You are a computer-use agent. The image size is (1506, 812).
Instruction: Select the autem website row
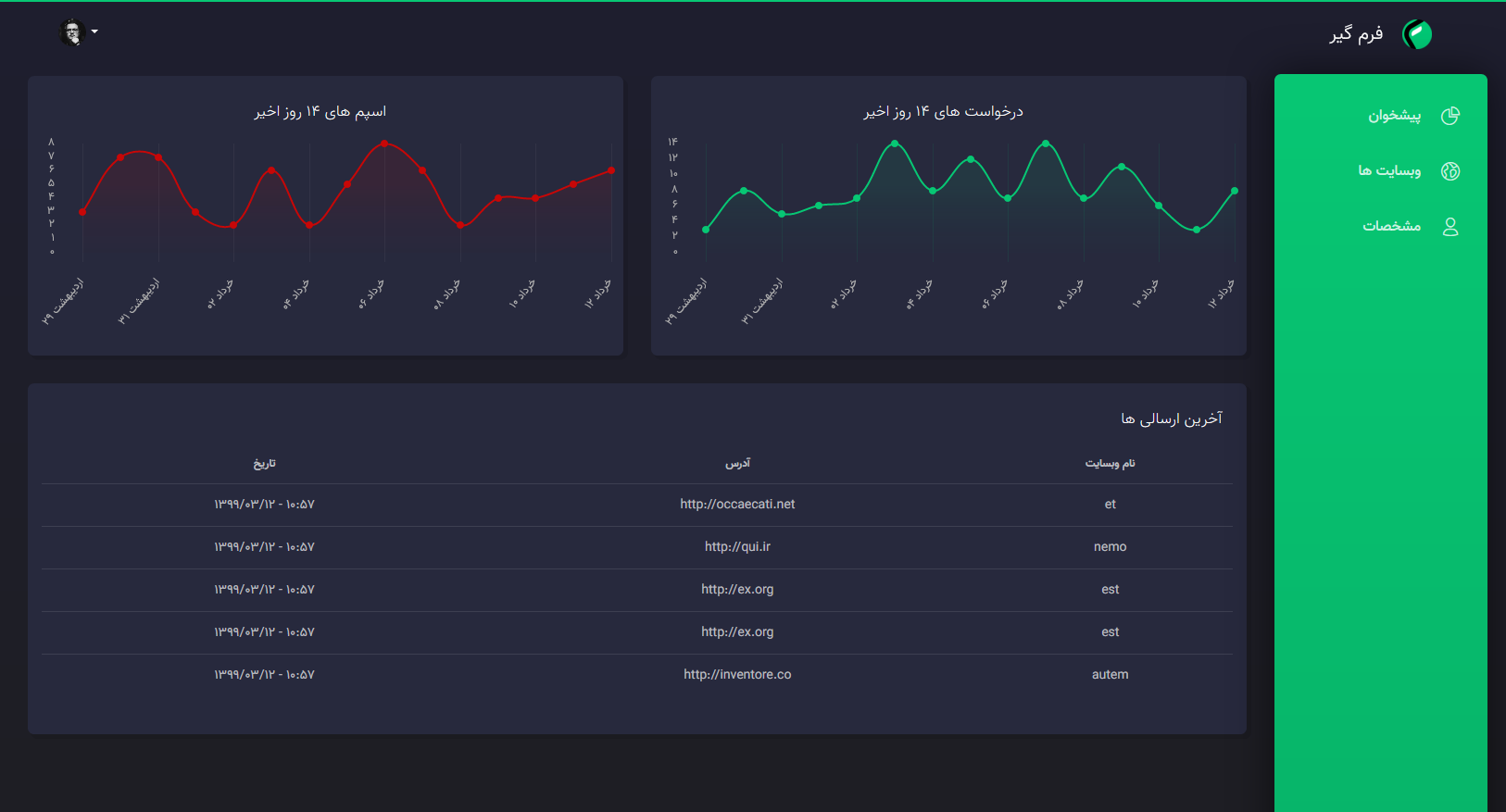[1110, 675]
